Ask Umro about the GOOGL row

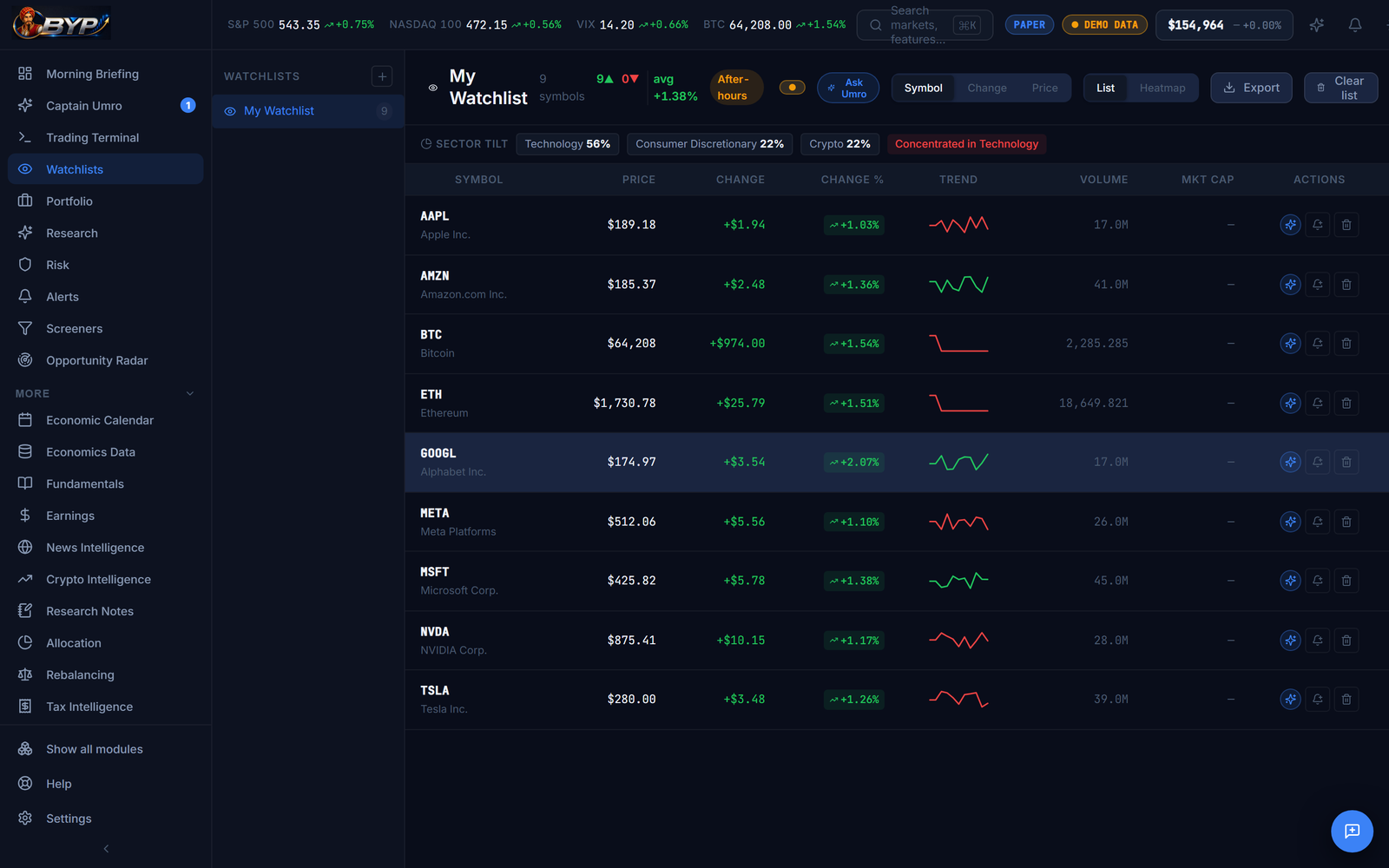1290,462
